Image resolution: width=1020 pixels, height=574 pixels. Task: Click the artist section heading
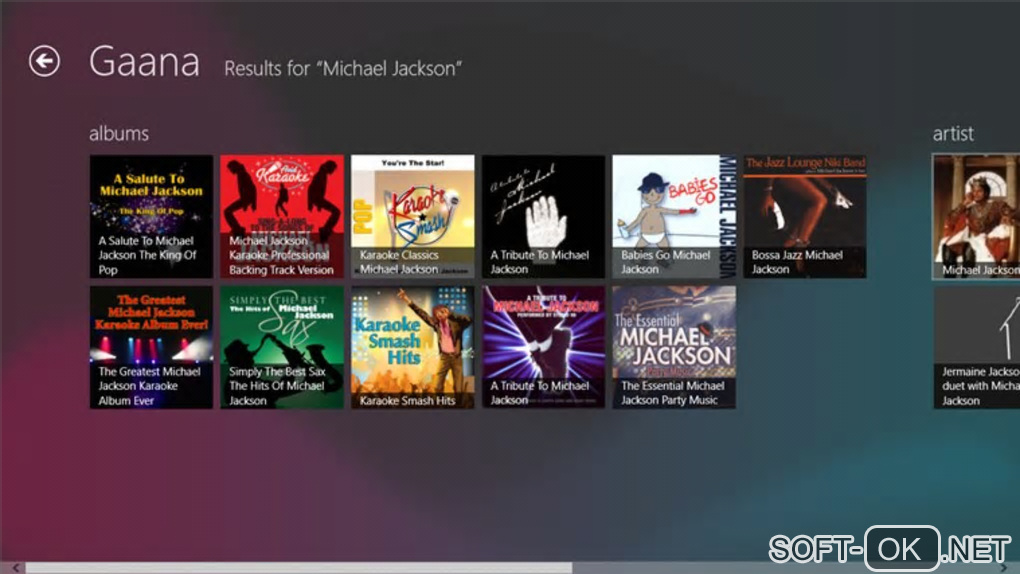953,133
